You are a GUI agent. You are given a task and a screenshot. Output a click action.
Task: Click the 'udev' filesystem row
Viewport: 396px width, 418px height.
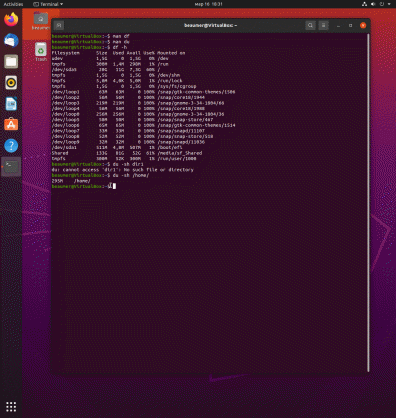click(x=110, y=58)
